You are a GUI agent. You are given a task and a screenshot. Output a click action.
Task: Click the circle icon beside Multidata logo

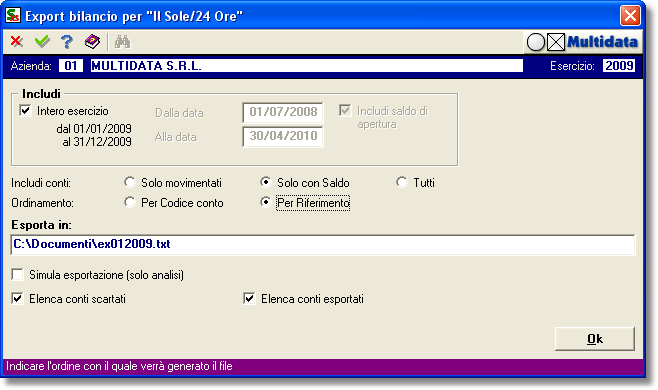pos(536,42)
